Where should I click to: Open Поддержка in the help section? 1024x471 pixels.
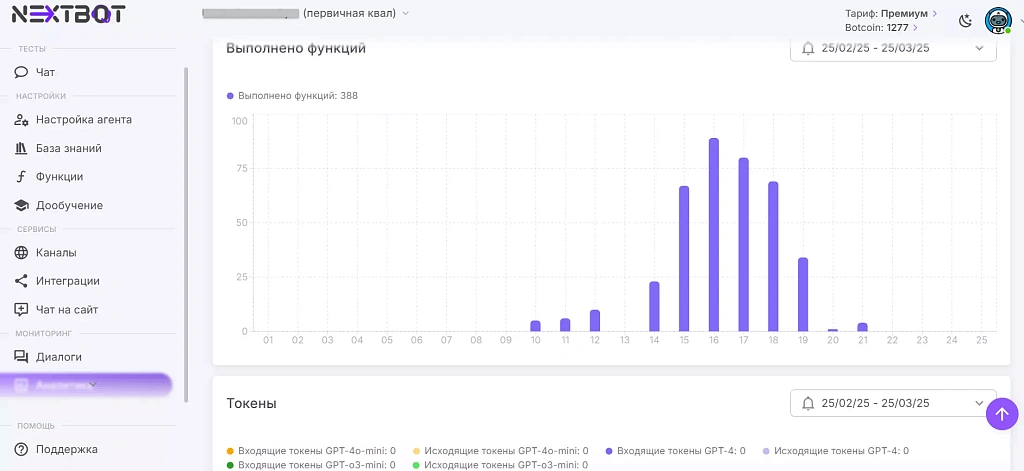[x=66, y=449]
